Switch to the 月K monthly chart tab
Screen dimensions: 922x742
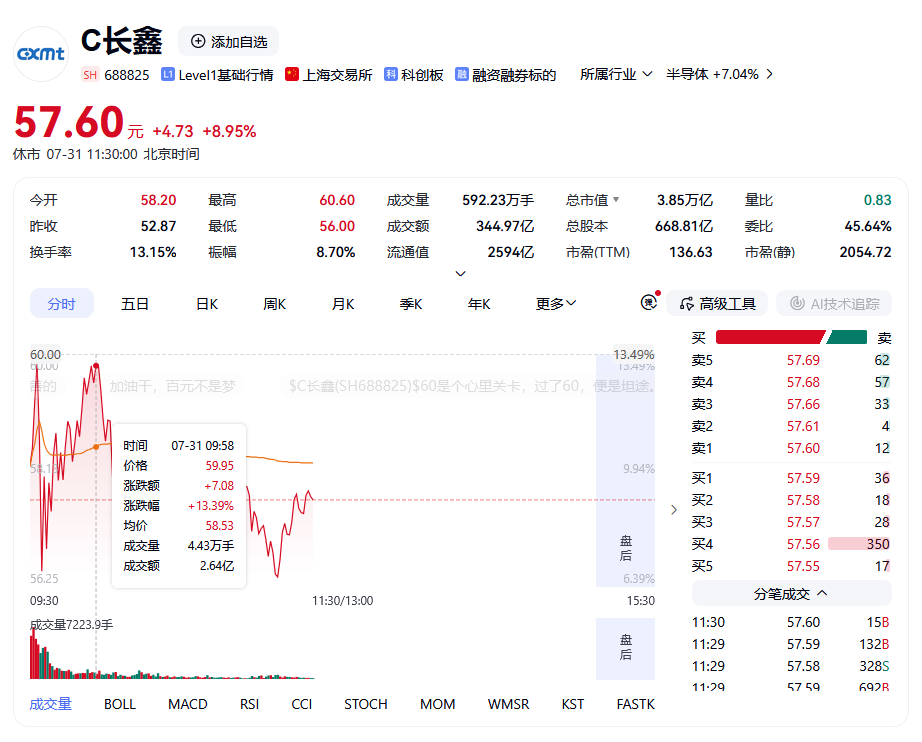click(343, 303)
